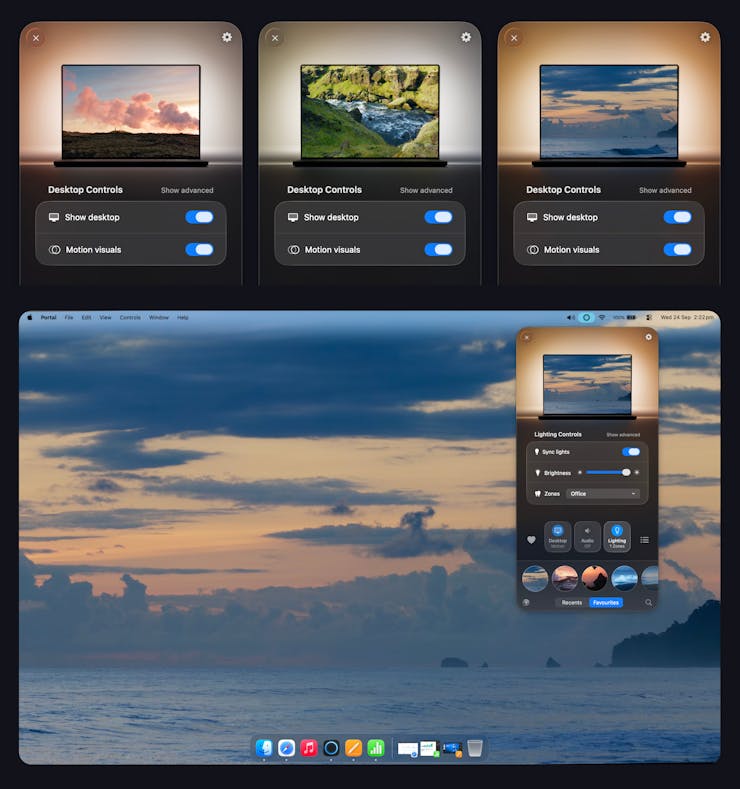
Task: Open the View menu in the menu bar
Action: 105,317
